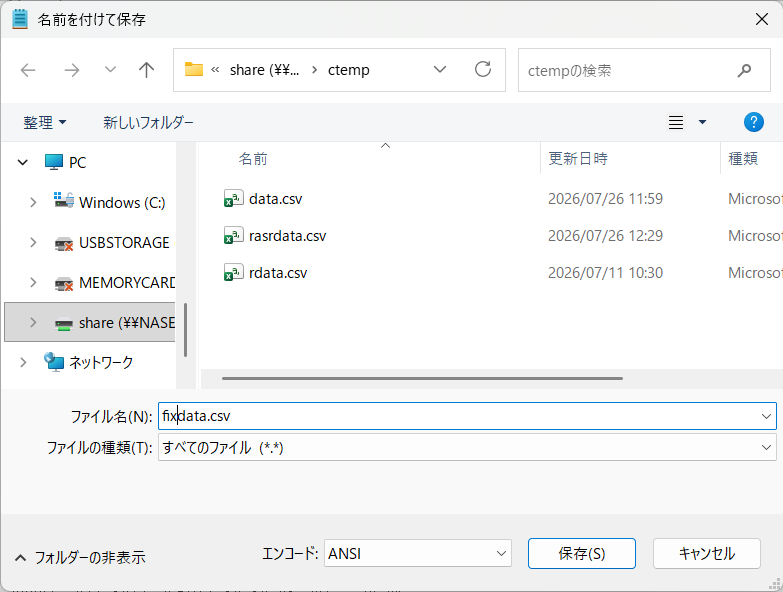Go up one folder level
Screen dimensions: 783x592
tap(146, 70)
